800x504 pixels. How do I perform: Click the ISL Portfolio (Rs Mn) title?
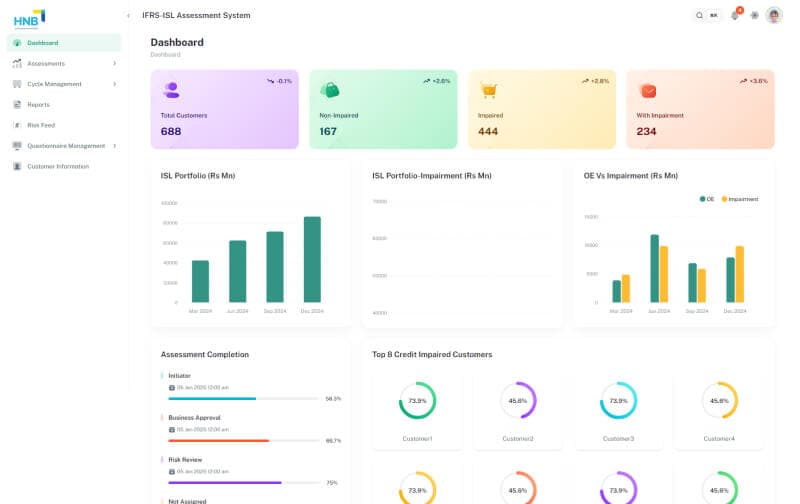198,175
